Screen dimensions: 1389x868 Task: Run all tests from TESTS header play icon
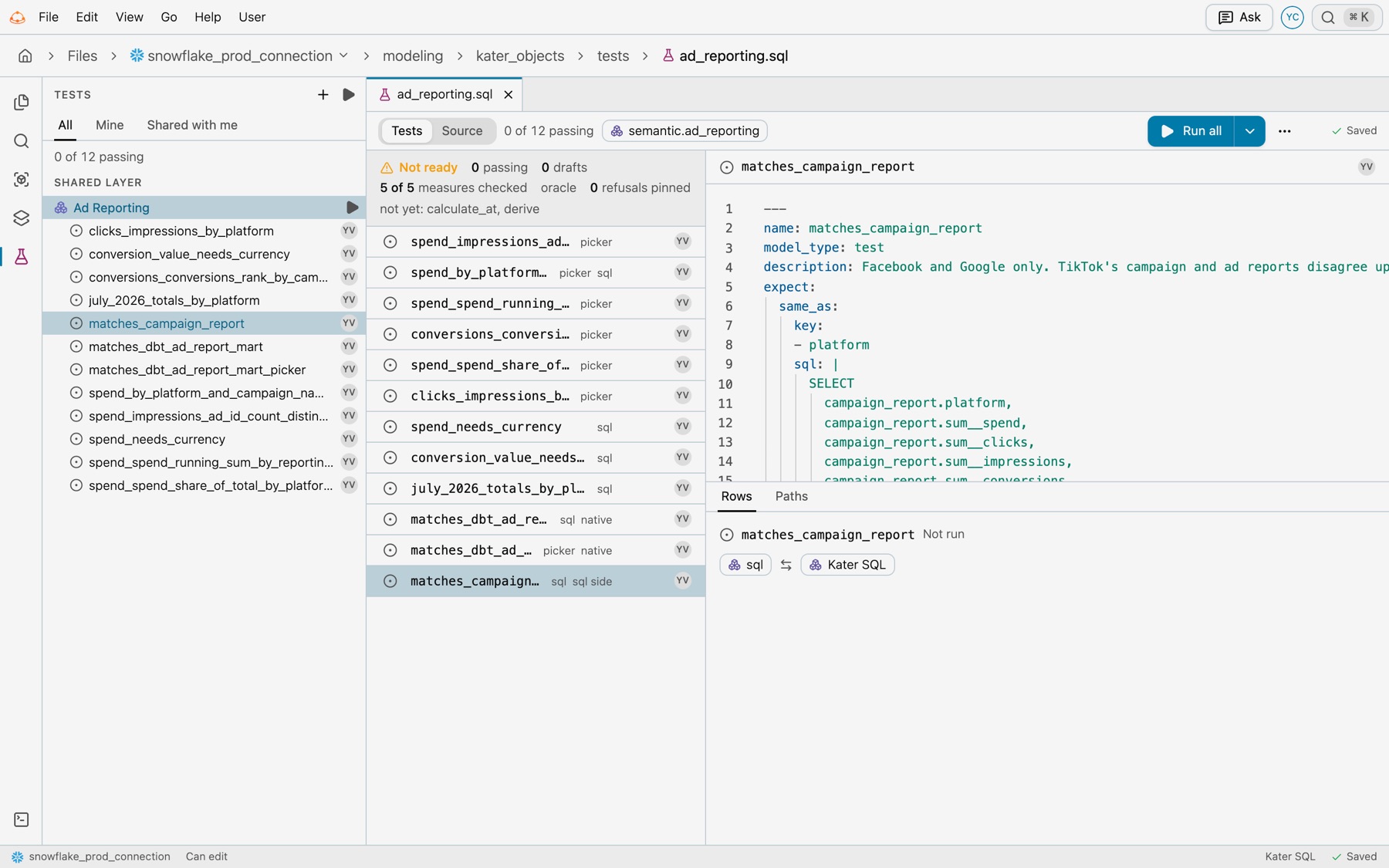(x=349, y=94)
